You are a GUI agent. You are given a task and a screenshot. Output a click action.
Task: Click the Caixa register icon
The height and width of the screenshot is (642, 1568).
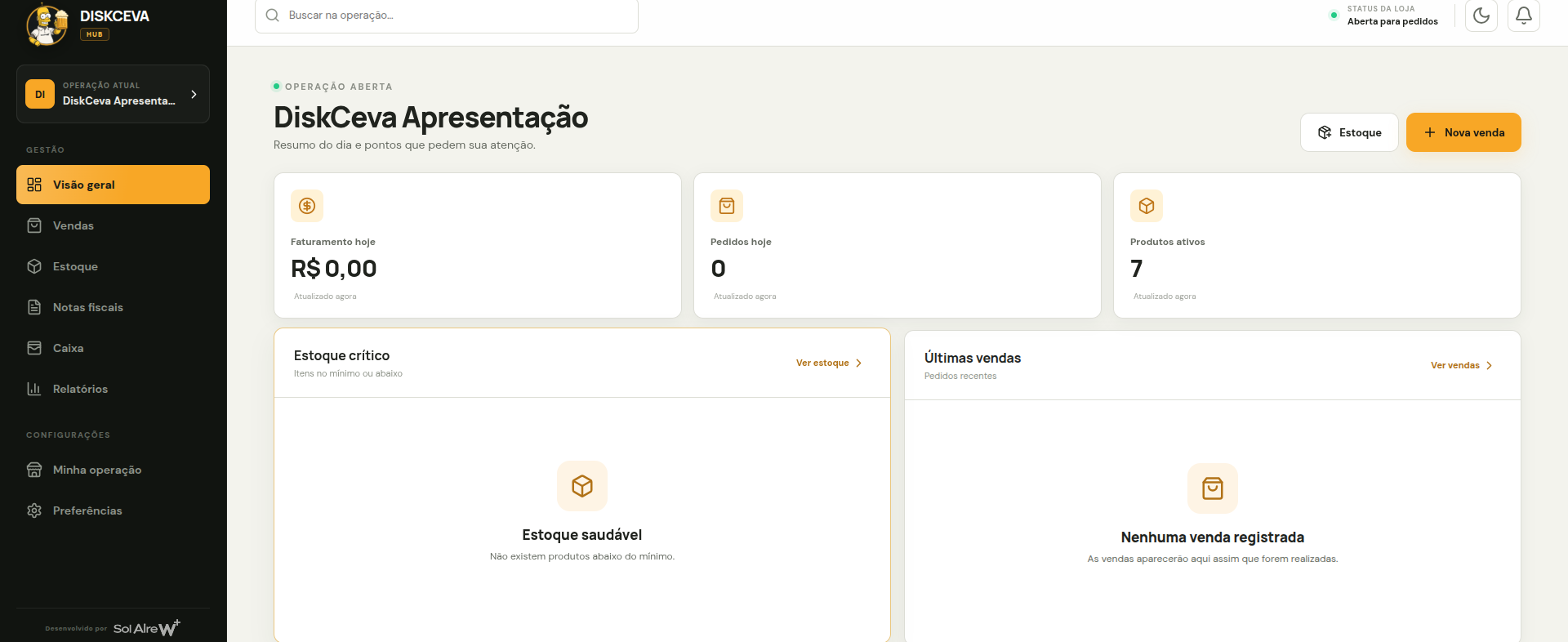(x=34, y=348)
